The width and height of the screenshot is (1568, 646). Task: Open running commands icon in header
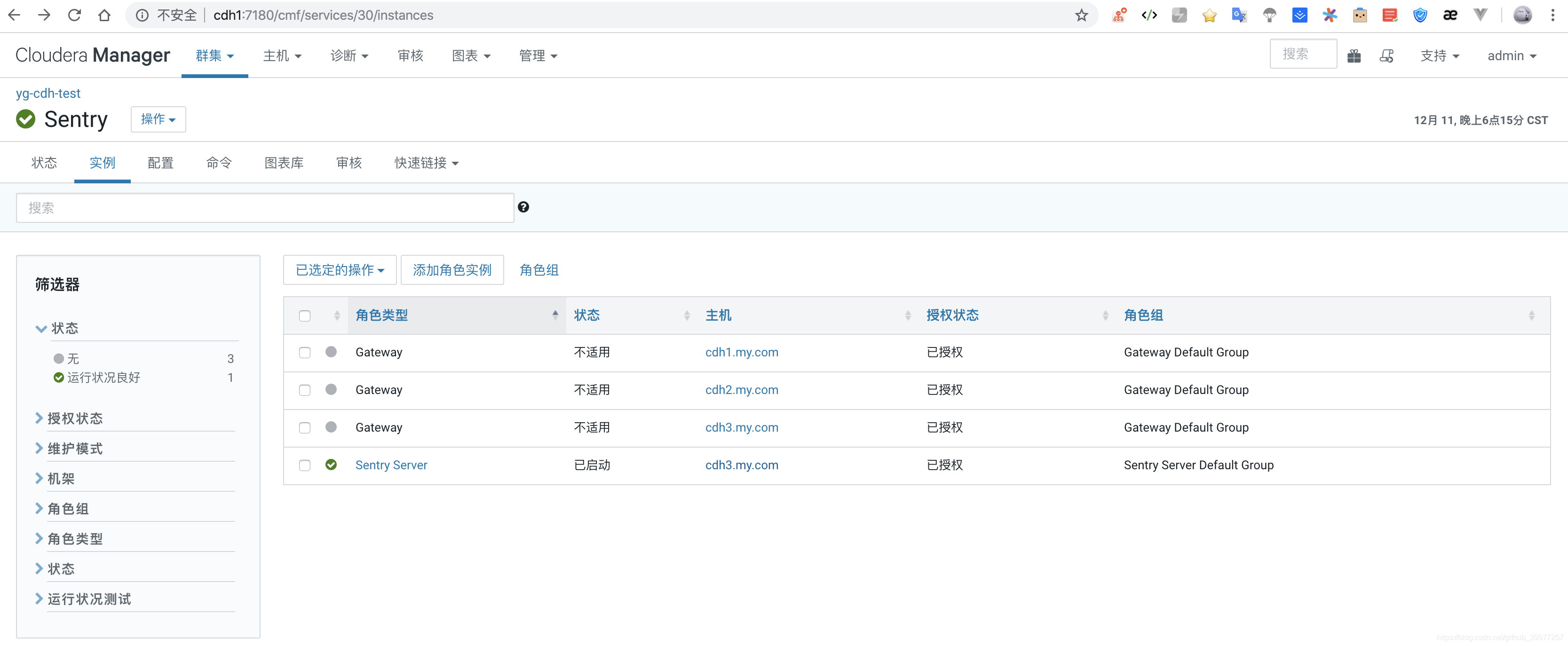pyautogui.click(x=1387, y=56)
